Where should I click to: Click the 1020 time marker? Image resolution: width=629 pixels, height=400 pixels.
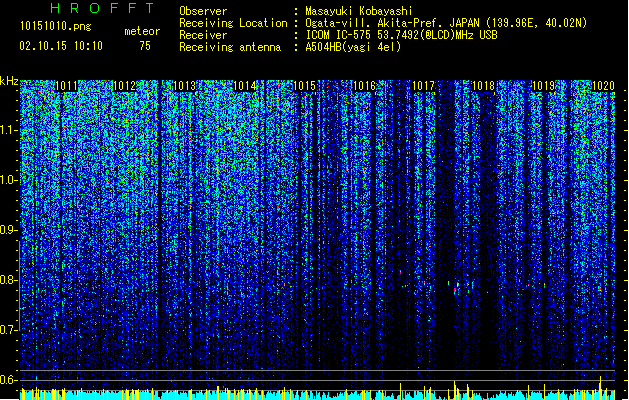coord(603,86)
